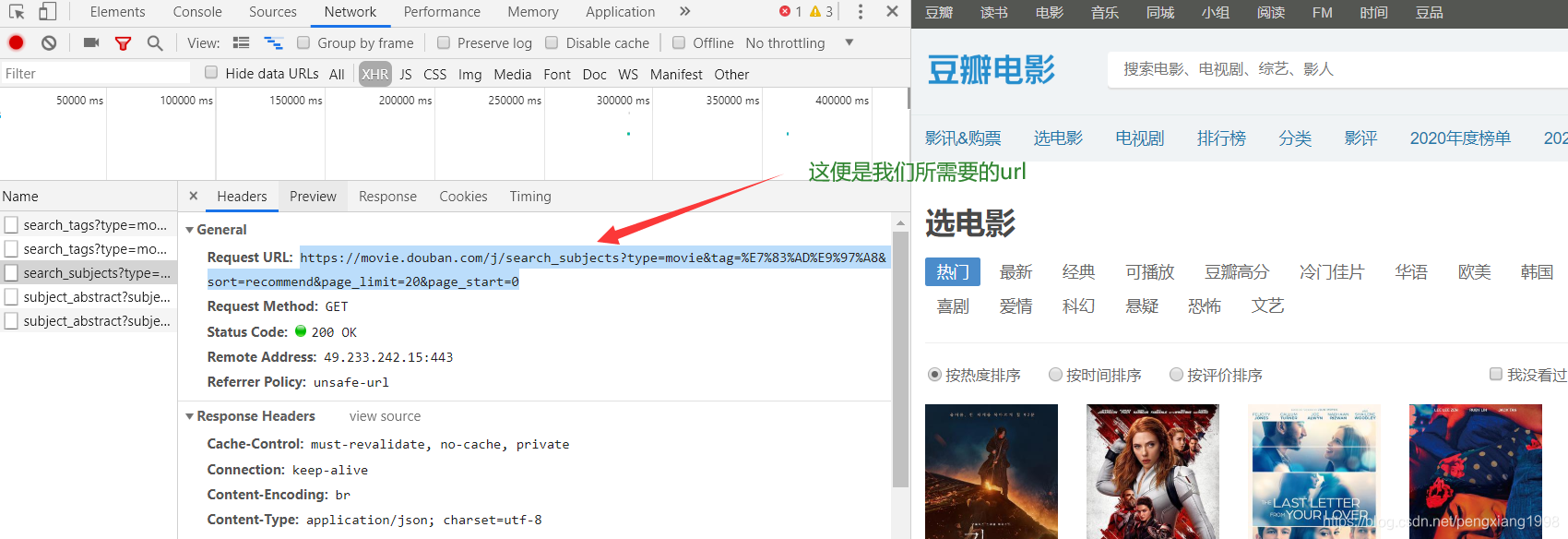Click the Douban movie search box

coord(1336,69)
